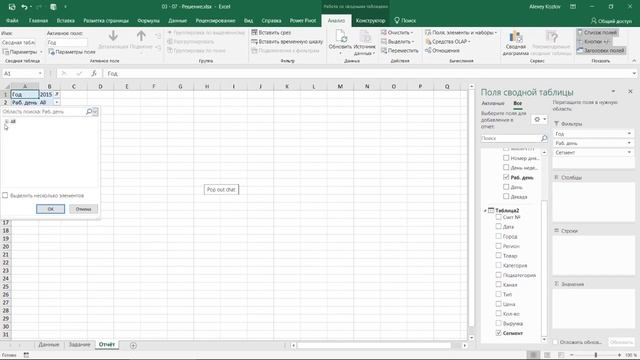Click the Undo arrow icon
This screenshot has height=360, width=640.
[x=24, y=7]
